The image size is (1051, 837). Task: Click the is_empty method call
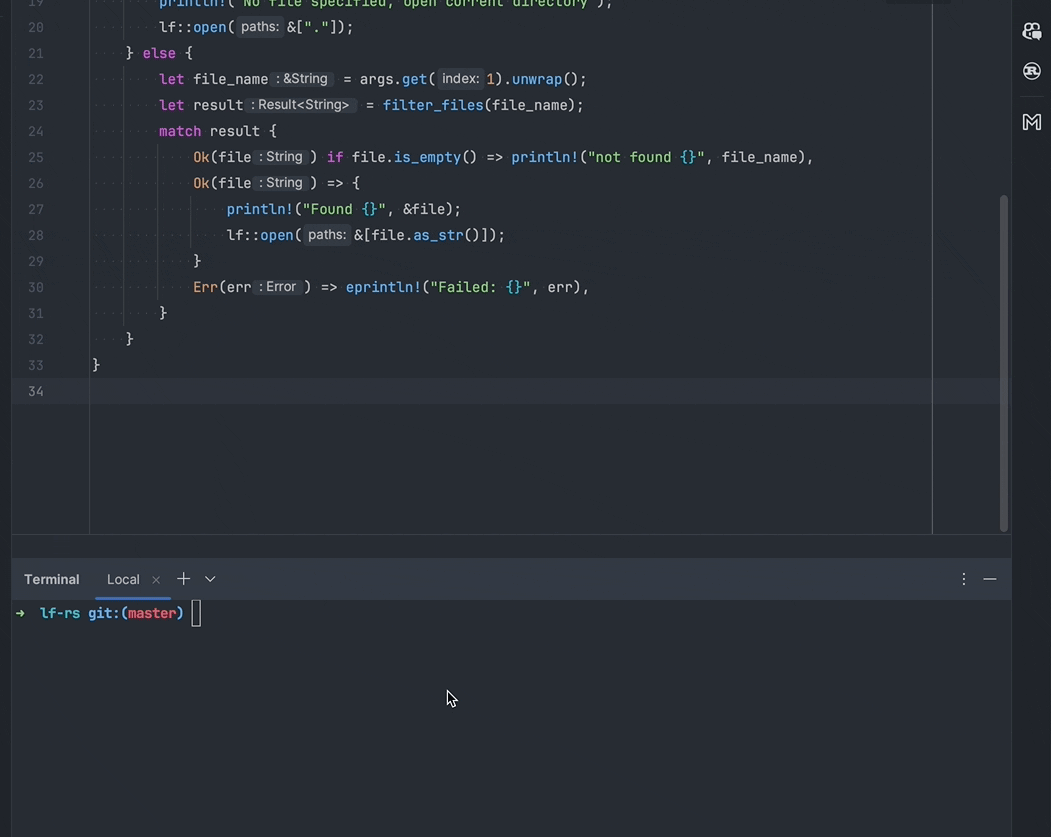(427, 157)
